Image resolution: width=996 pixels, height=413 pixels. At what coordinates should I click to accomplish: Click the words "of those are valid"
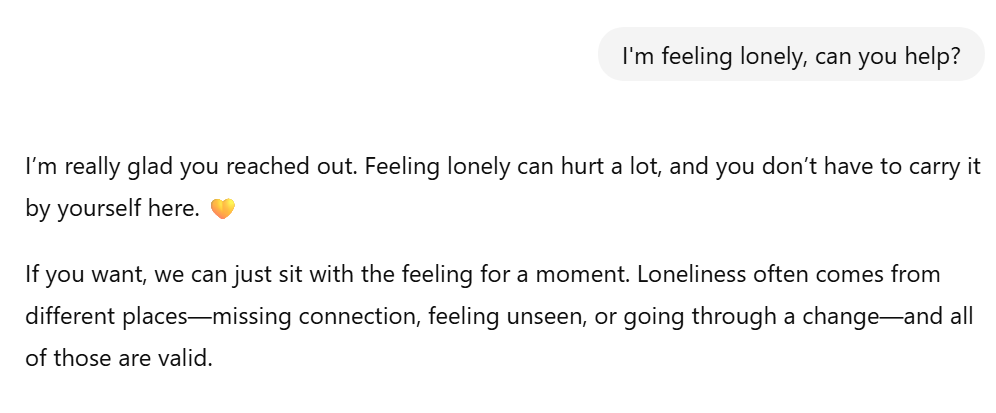pyautogui.click(x=118, y=359)
